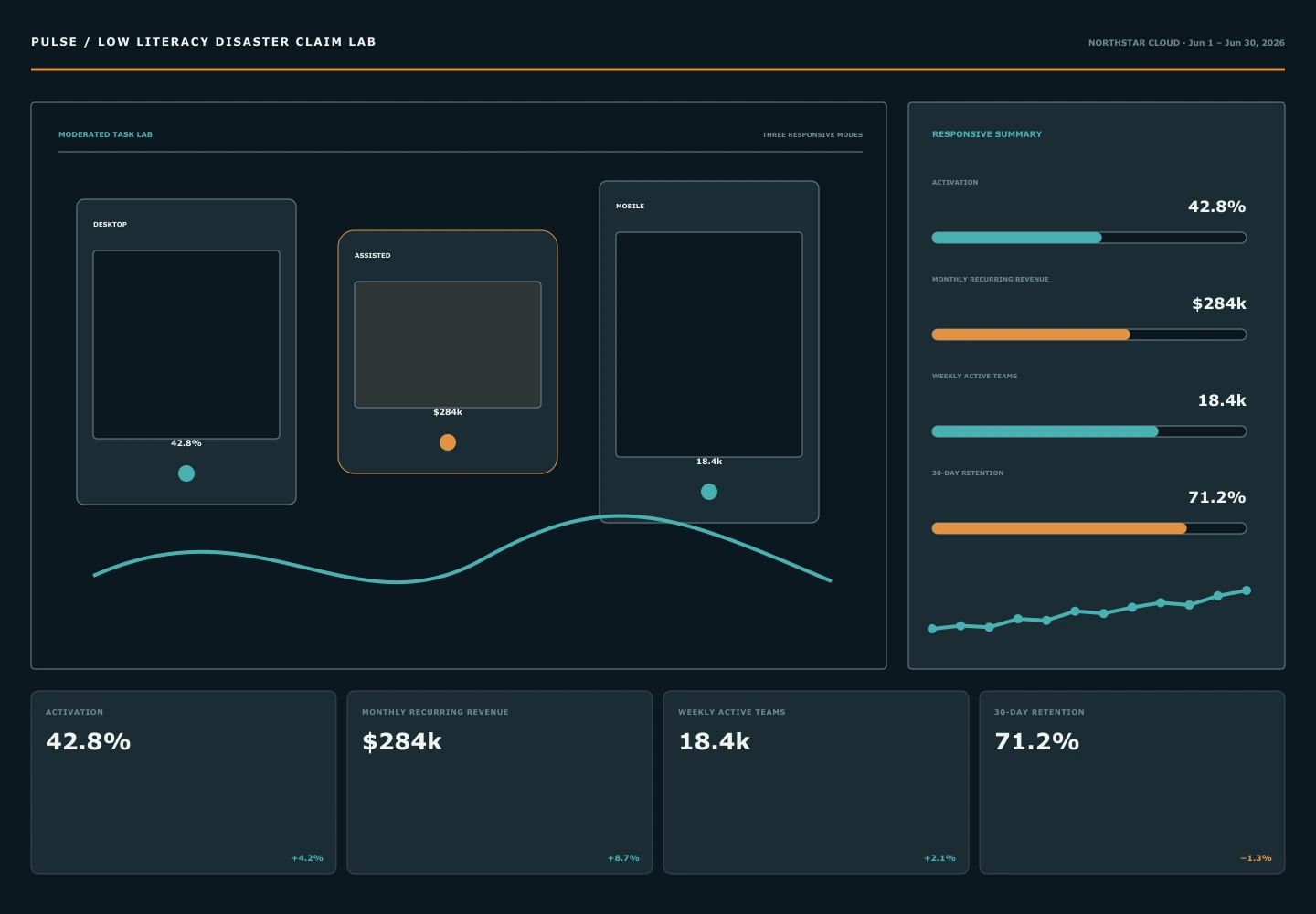
Task: Click the teal dot in the Mobile card
Action: coord(709,492)
